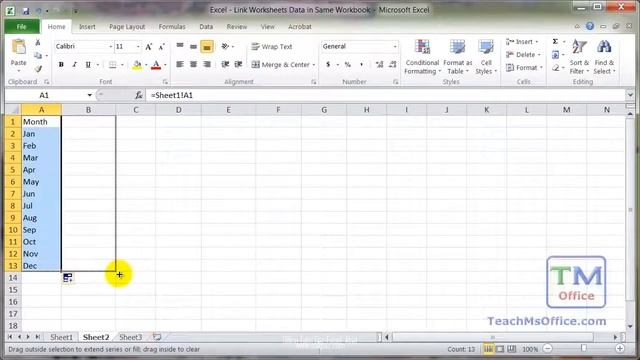Click Percent Style icon

point(348,64)
